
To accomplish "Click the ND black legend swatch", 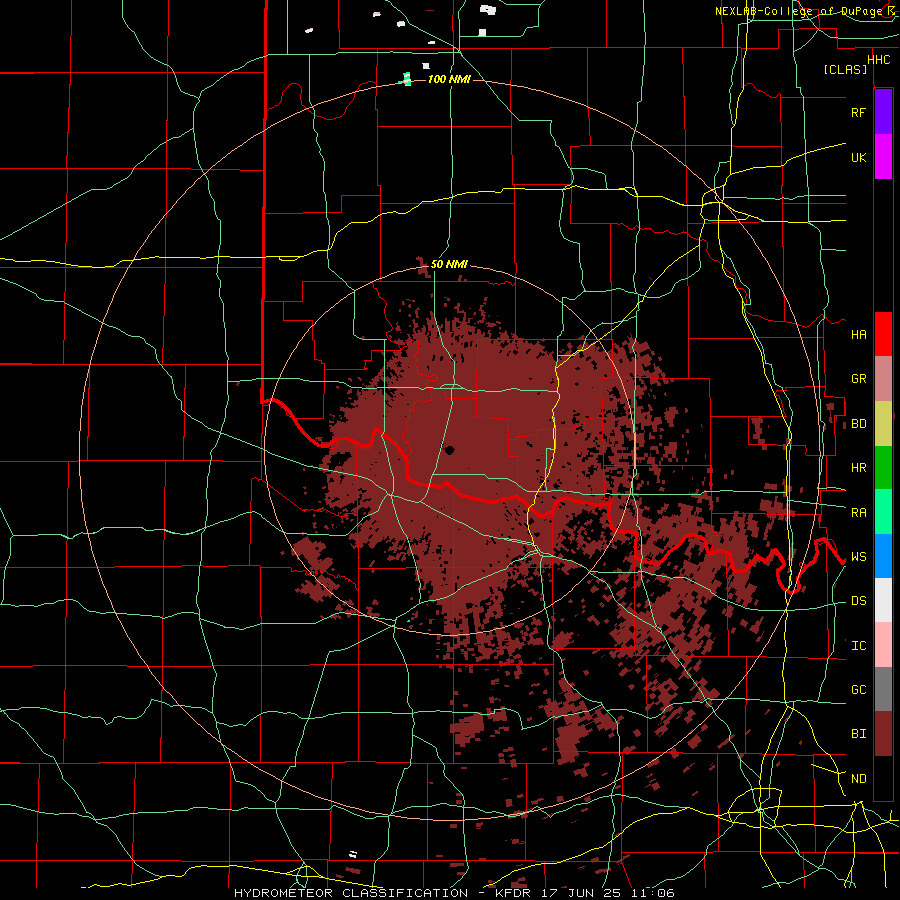I will [883, 778].
